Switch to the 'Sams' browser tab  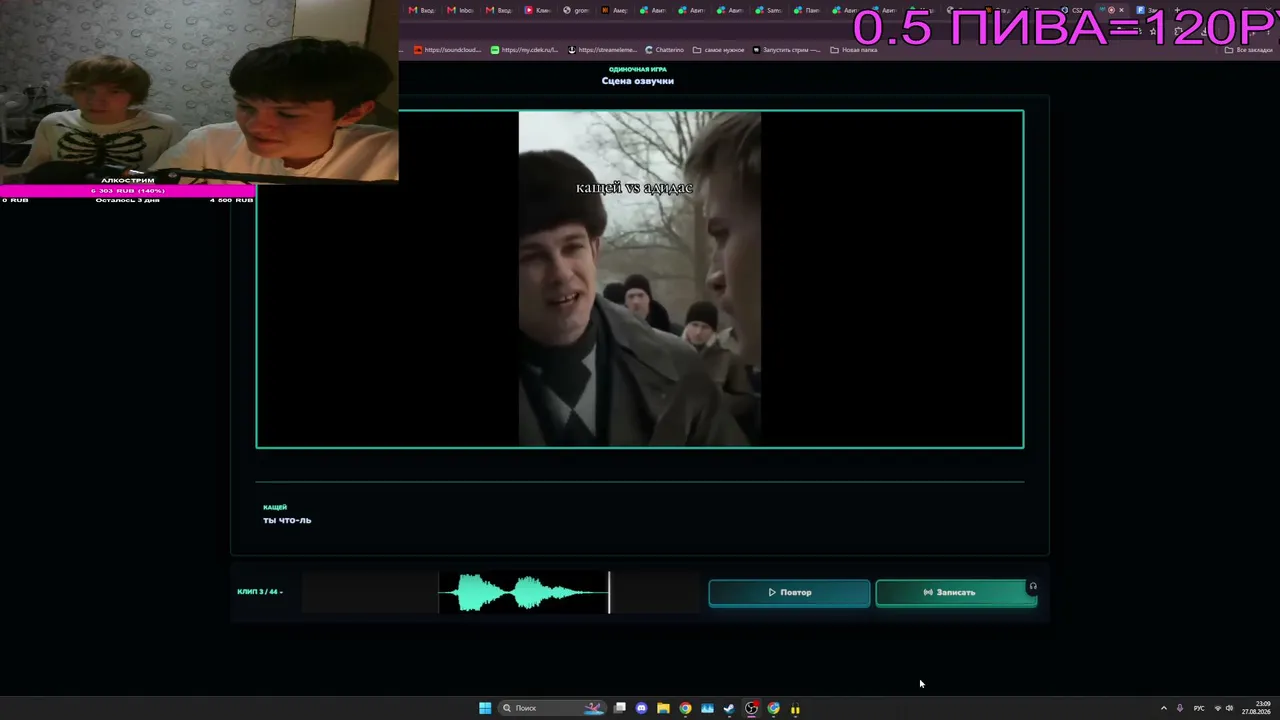[768, 10]
